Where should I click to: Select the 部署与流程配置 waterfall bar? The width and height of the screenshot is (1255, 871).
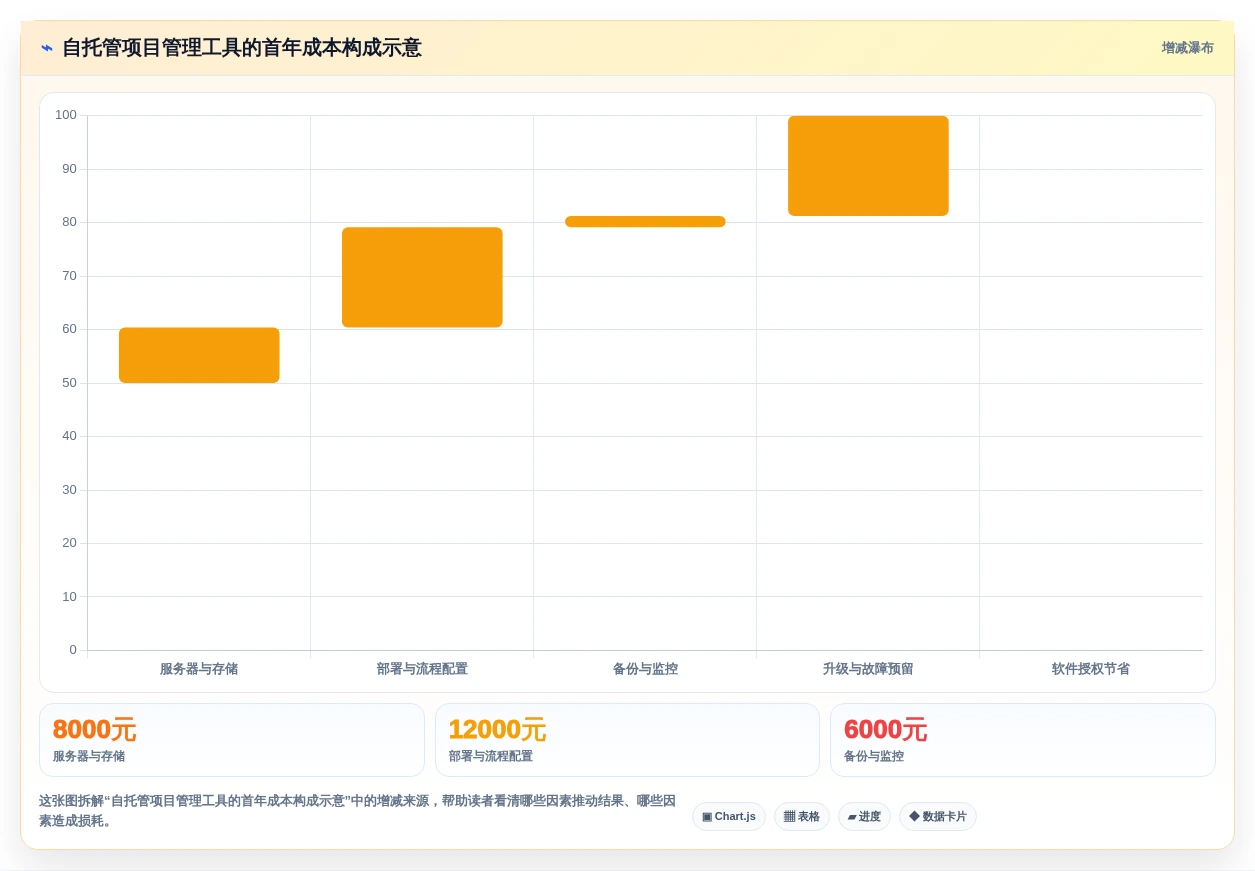tap(422, 277)
